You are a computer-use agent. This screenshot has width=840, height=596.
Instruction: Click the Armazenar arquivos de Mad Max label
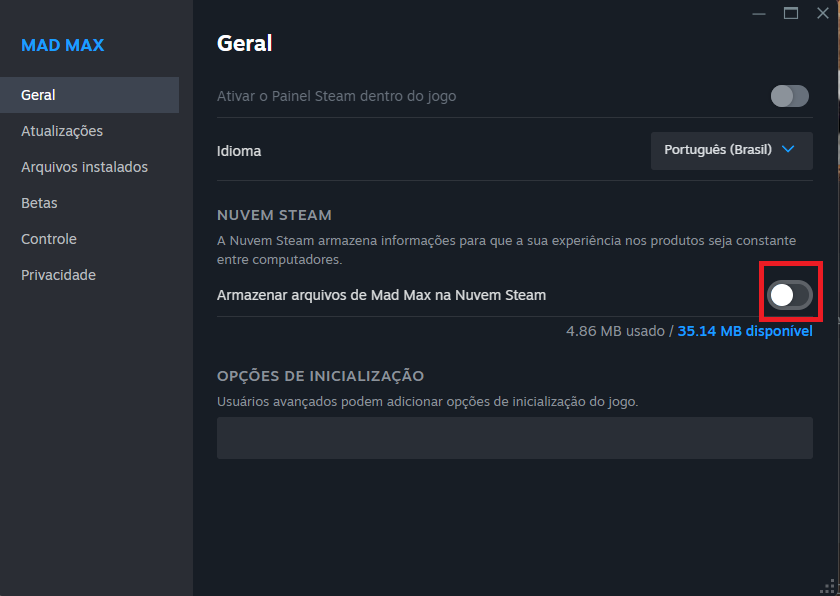click(x=381, y=295)
